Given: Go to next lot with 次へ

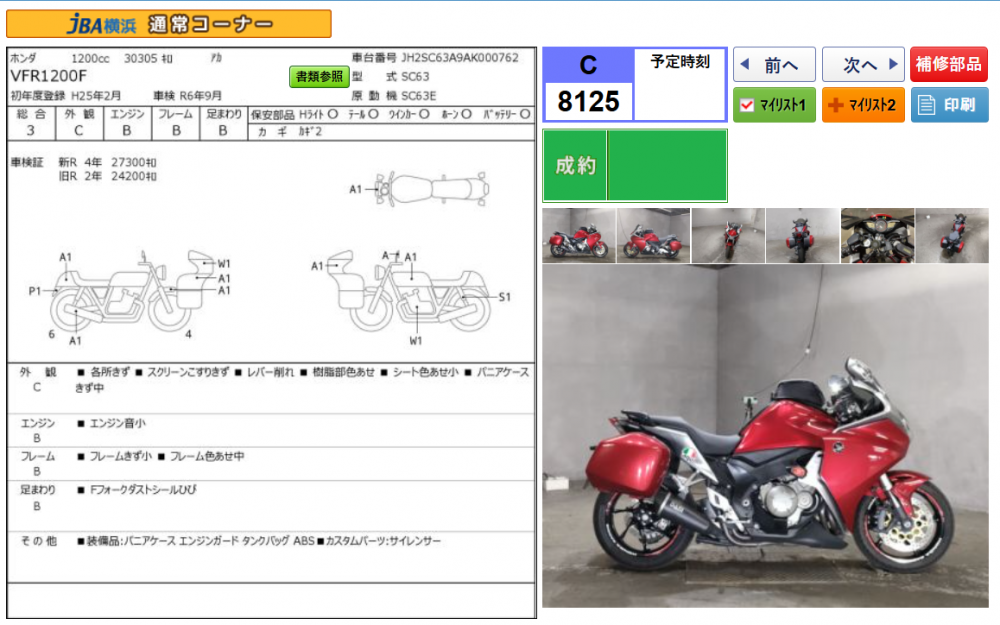Looking at the screenshot, I should 863,64.
